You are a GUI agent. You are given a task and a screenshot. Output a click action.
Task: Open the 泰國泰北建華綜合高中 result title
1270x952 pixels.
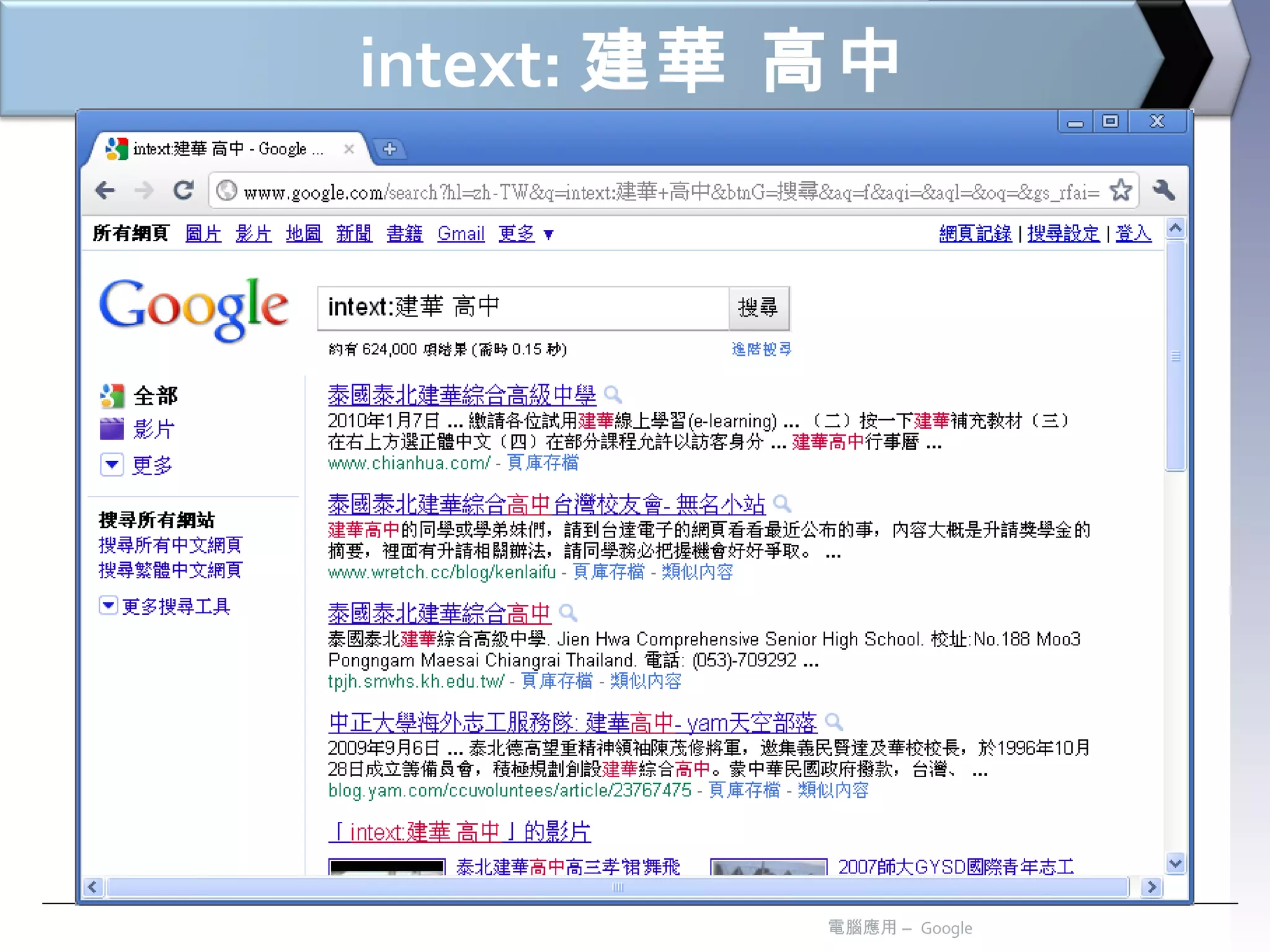click(x=439, y=614)
